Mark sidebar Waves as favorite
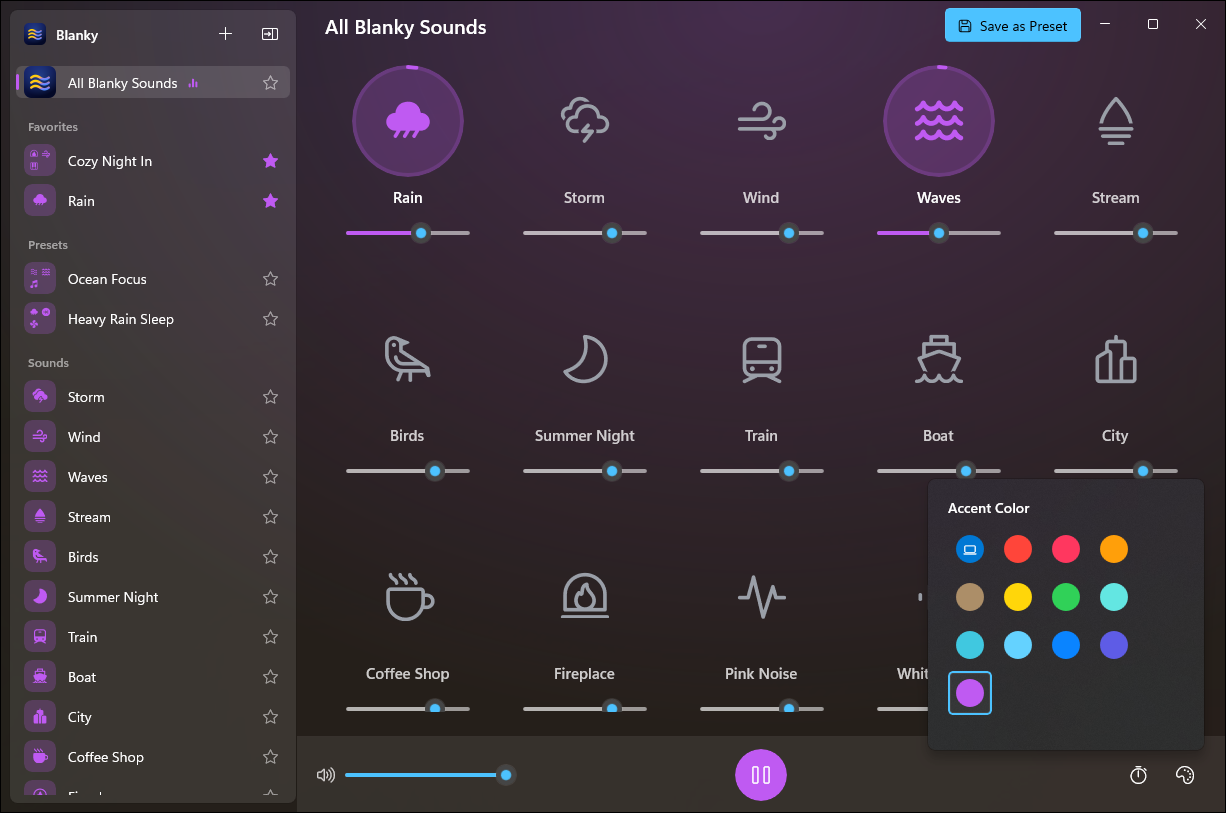This screenshot has height=813, width=1226. click(x=270, y=477)
